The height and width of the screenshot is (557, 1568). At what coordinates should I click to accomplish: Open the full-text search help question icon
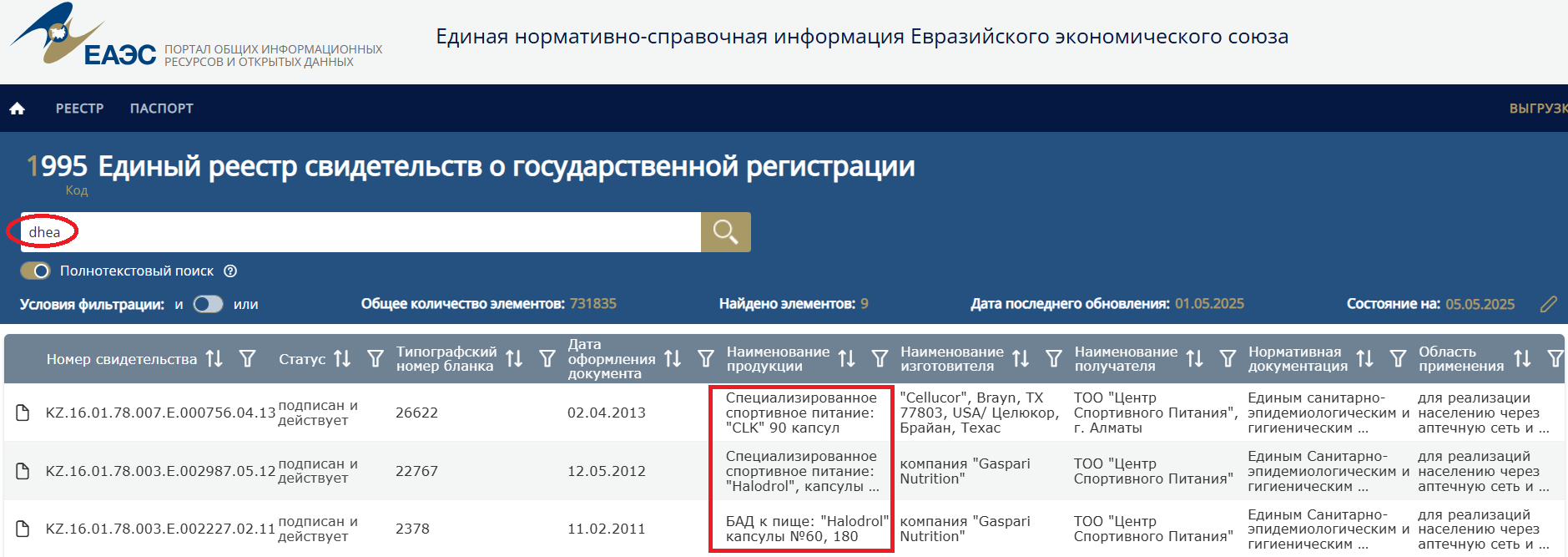(231, 271)
